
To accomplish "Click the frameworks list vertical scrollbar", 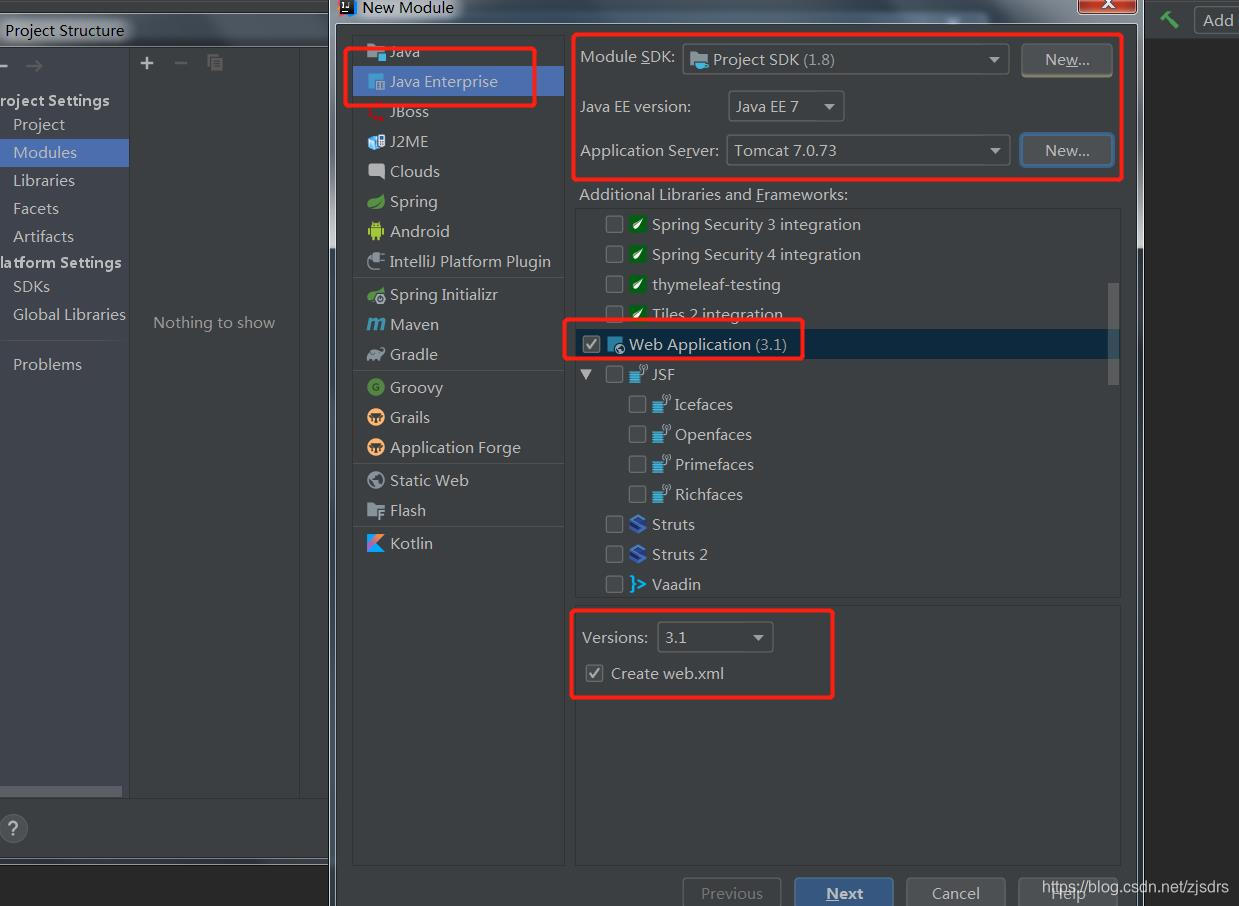I will click(x=1113, y=333).
